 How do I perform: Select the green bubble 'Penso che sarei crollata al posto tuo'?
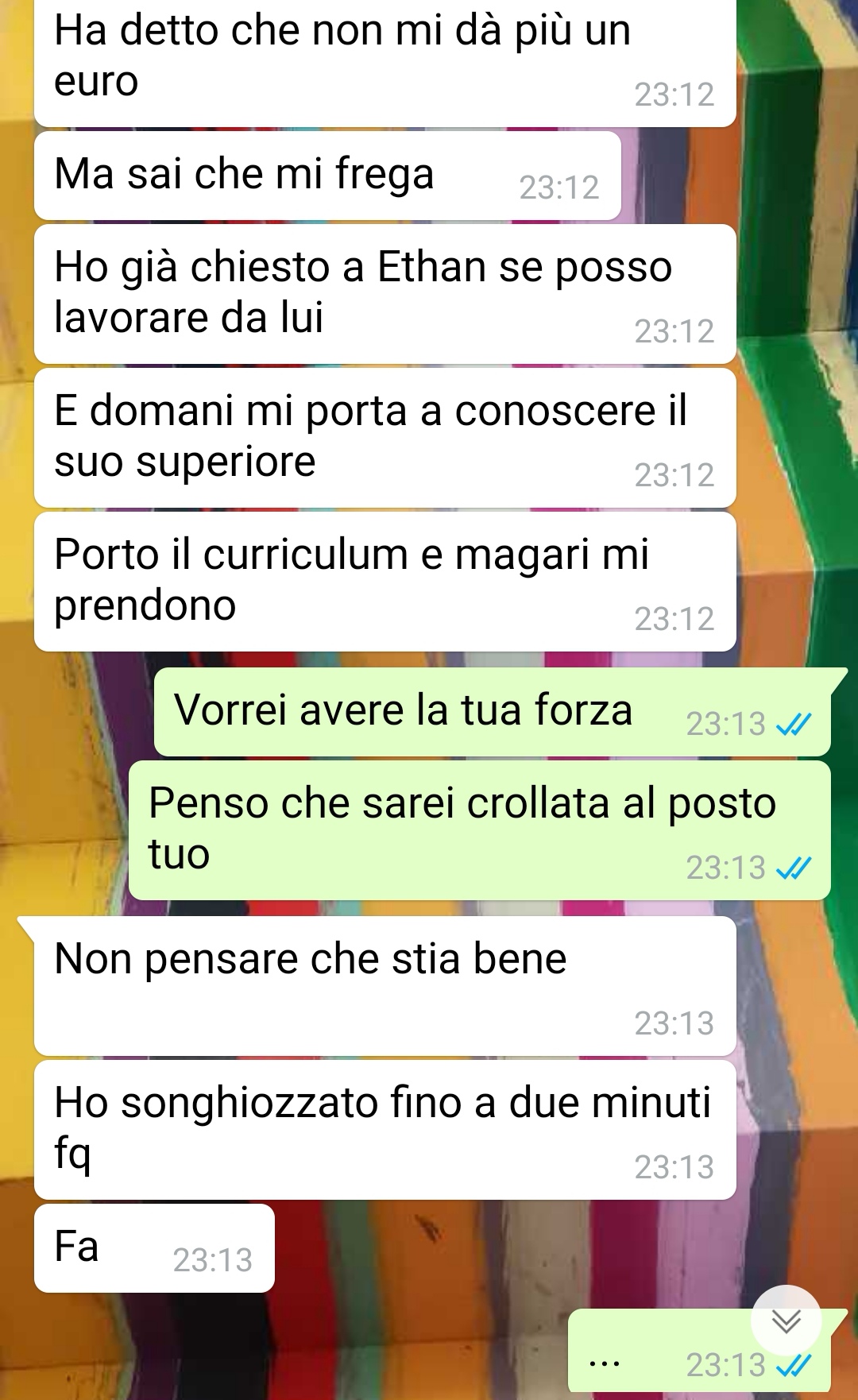(480, 830)
